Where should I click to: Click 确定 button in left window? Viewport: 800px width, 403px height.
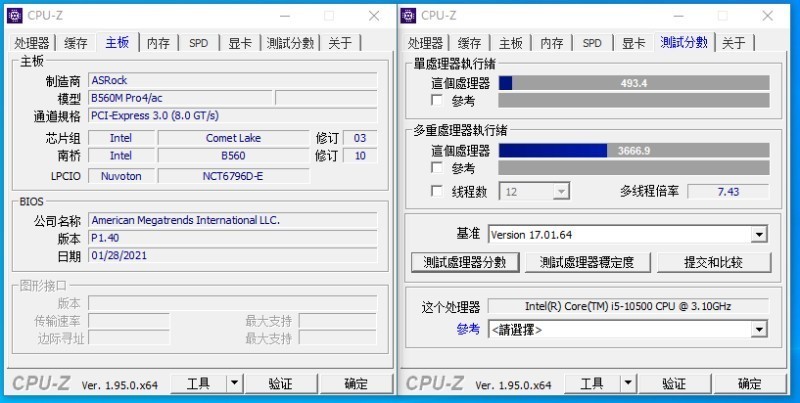[x=356, y=383]
